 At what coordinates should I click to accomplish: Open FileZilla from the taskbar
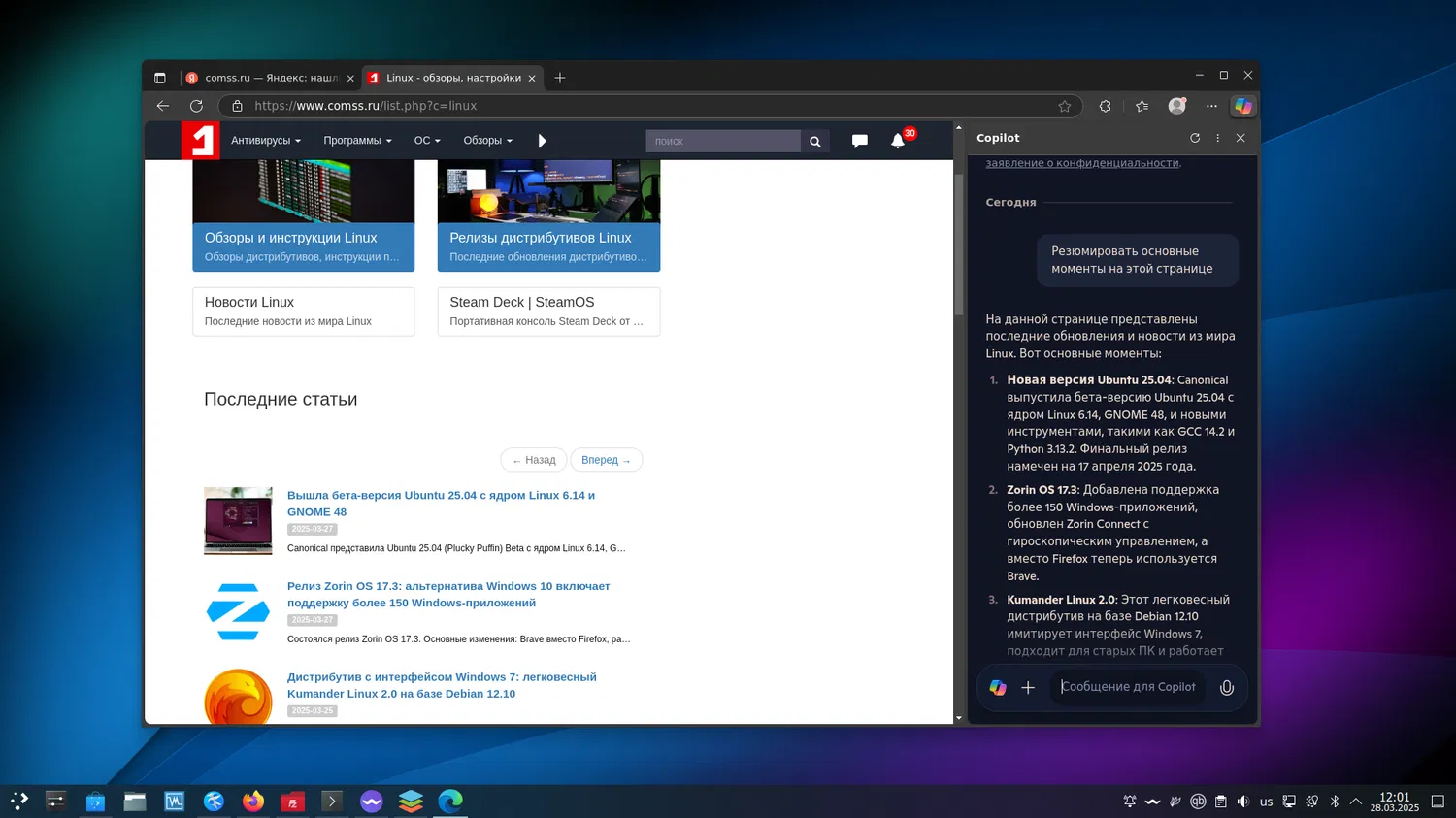[x=292, y=801]
